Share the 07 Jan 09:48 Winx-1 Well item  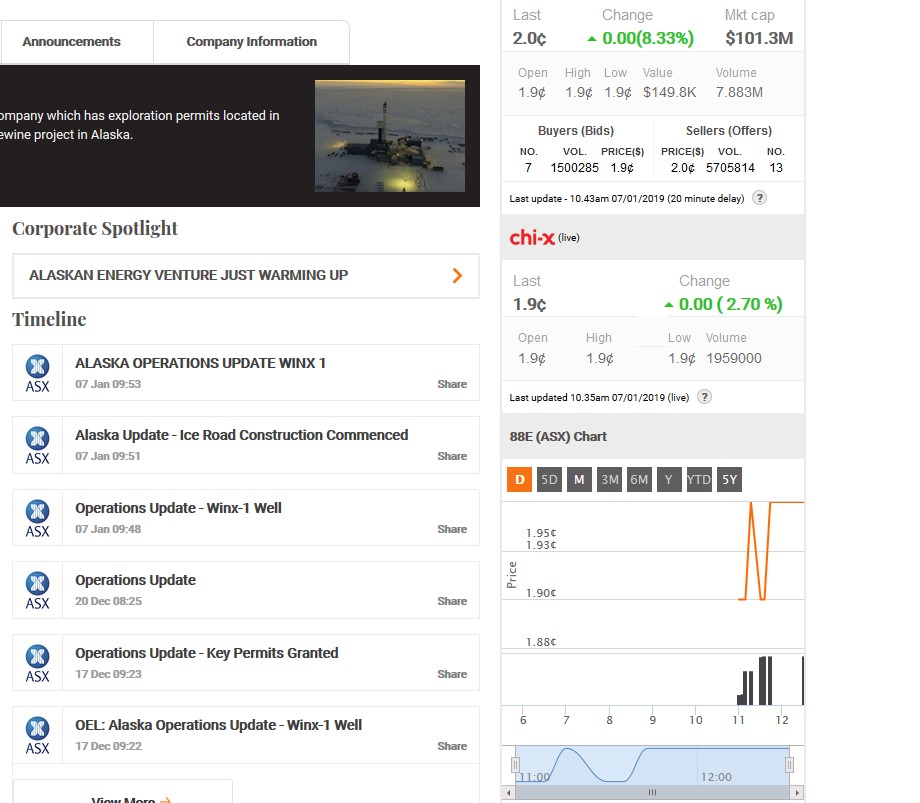[452, 529]
